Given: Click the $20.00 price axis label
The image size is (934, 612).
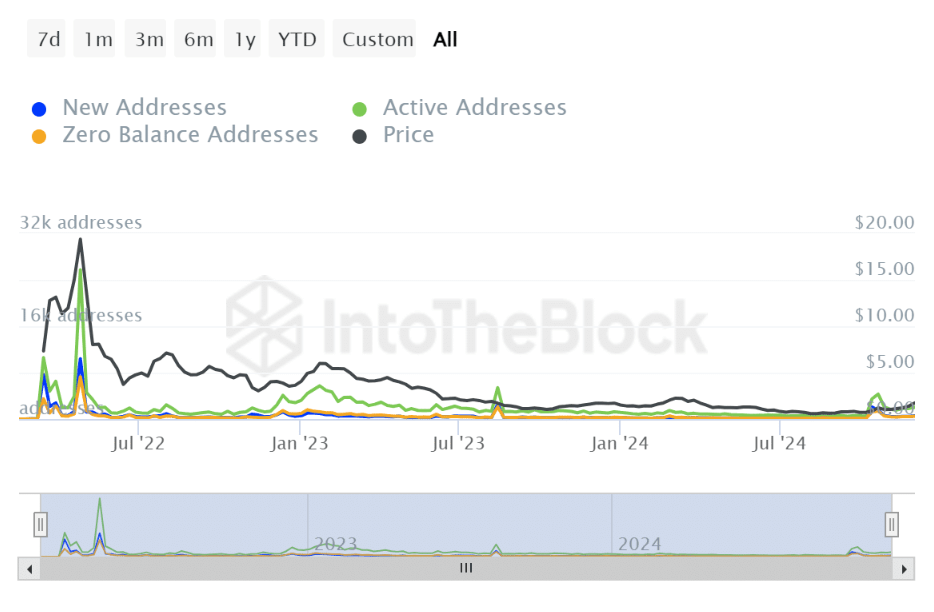Looking at the screenshot, I should pos(885,222).
